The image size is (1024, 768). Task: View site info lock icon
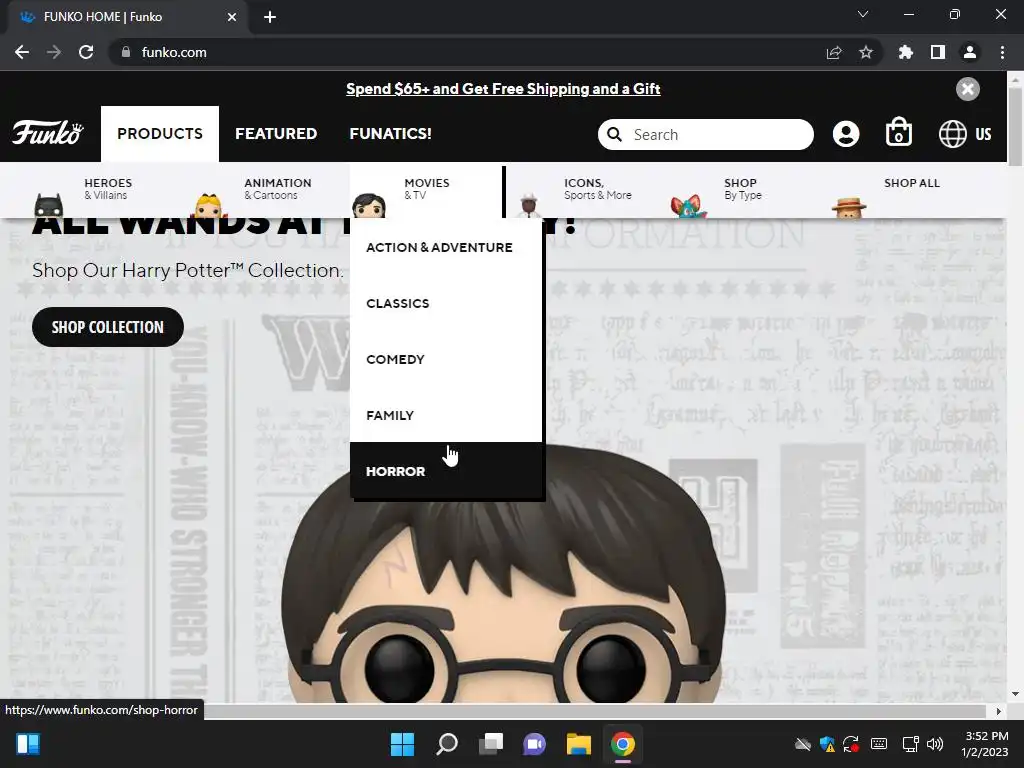pyautogui.click(x=126, y=52)
